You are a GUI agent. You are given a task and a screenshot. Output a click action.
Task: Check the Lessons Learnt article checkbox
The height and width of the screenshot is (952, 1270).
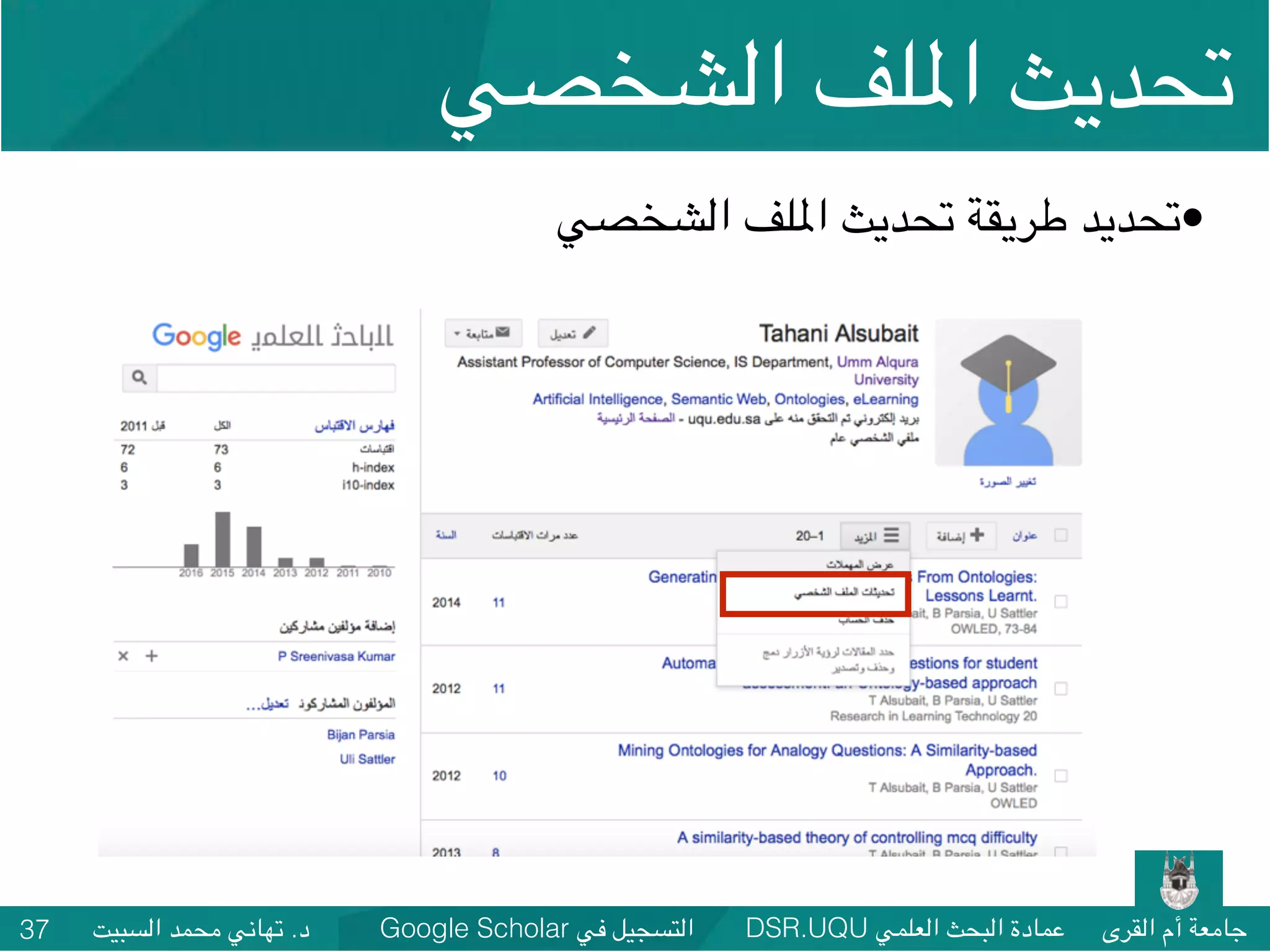[1061, 601]
